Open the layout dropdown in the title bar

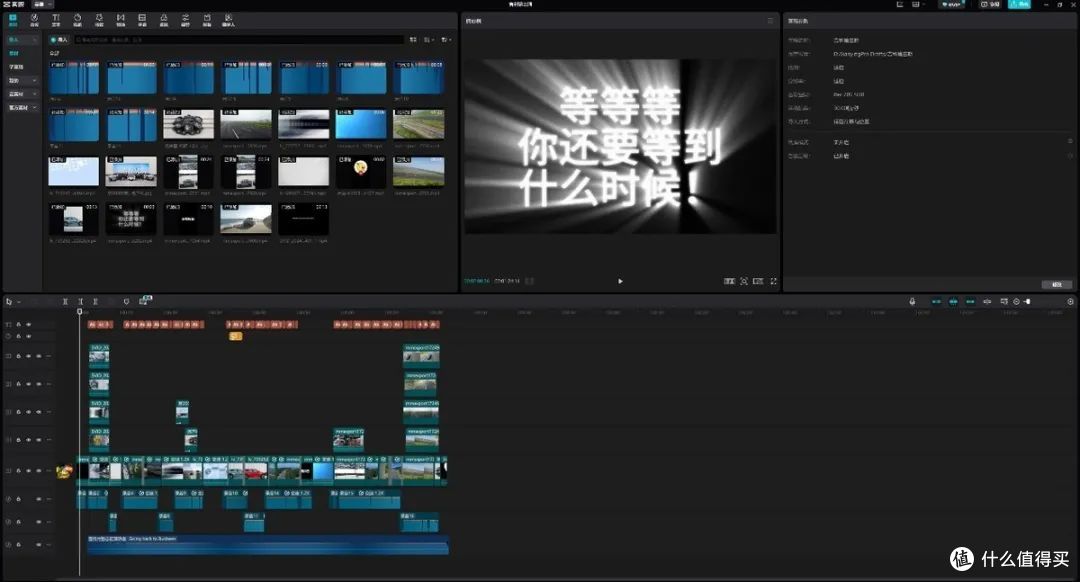[x=917, y=4]
